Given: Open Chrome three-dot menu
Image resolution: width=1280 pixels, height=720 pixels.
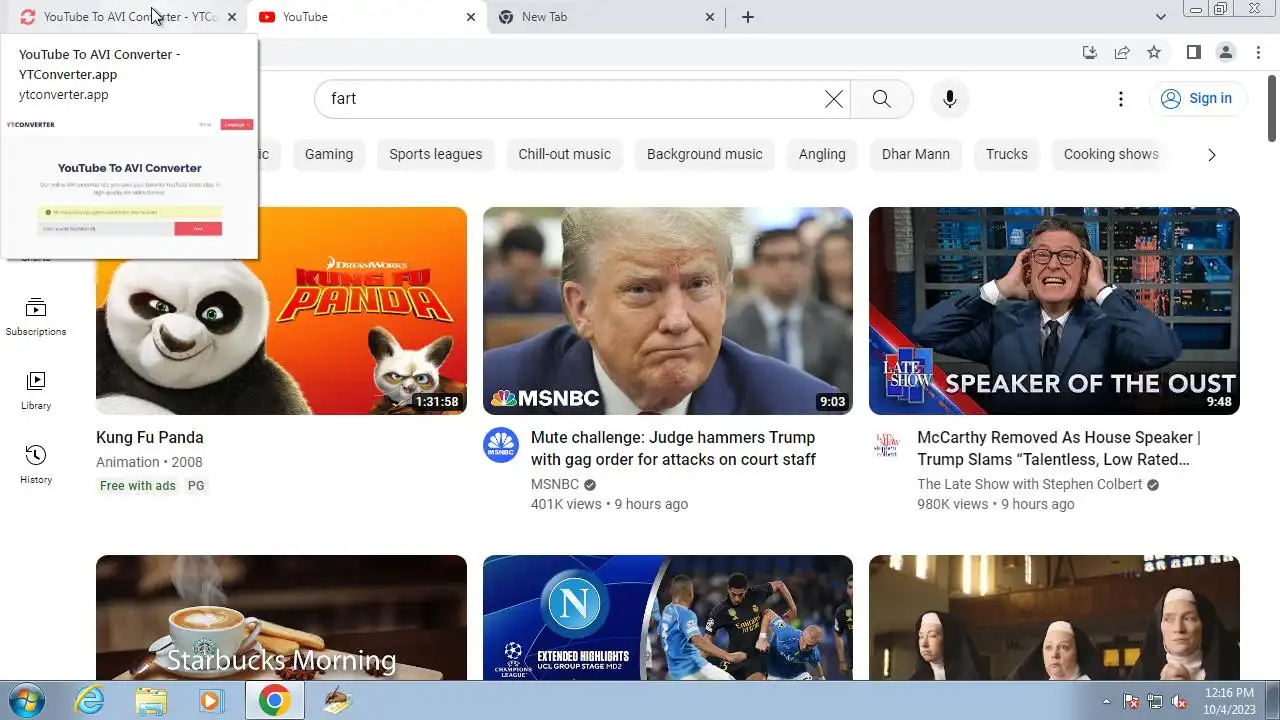Looking at the screenshot, I should coord(1257,52).
